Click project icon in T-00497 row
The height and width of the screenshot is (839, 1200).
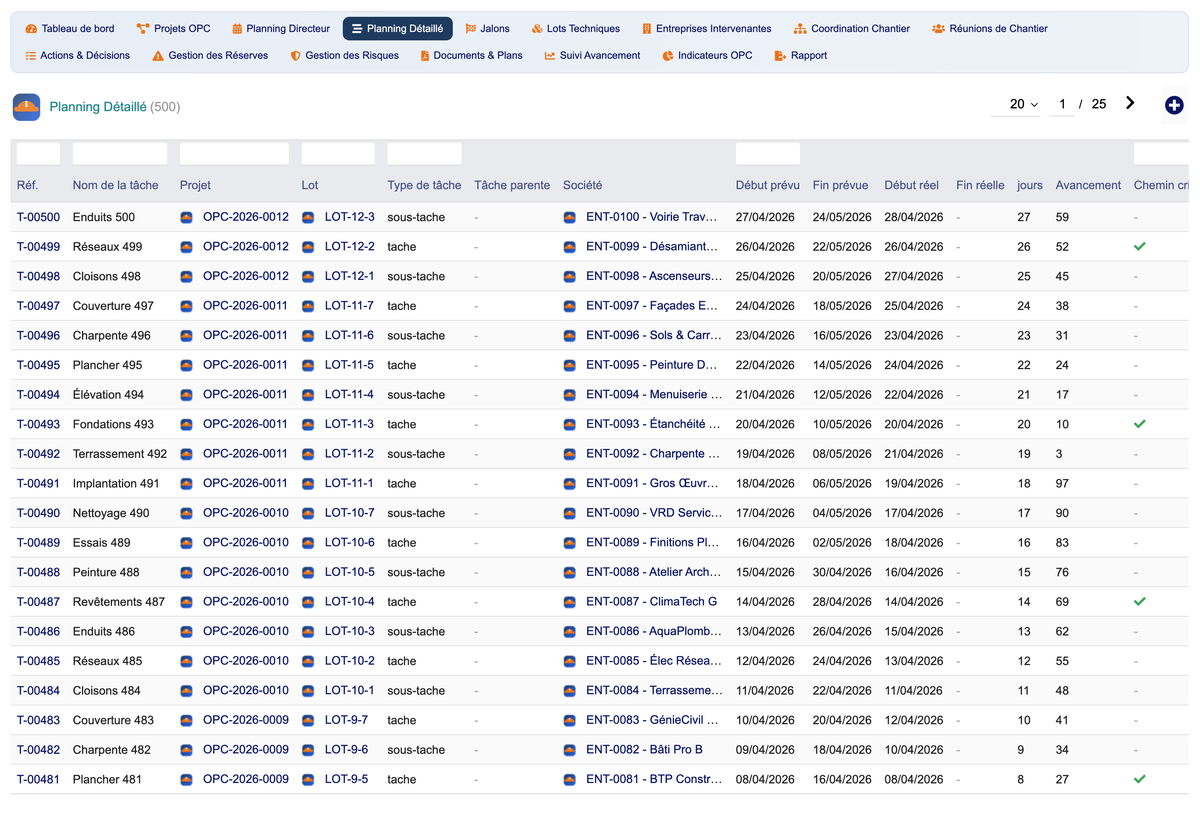pos(186,306)
